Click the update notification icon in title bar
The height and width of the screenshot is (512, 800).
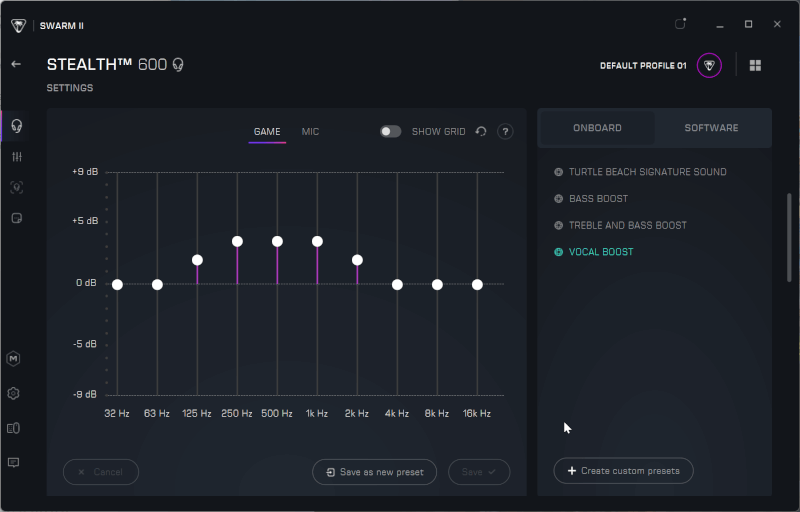(x=680, y=23)
